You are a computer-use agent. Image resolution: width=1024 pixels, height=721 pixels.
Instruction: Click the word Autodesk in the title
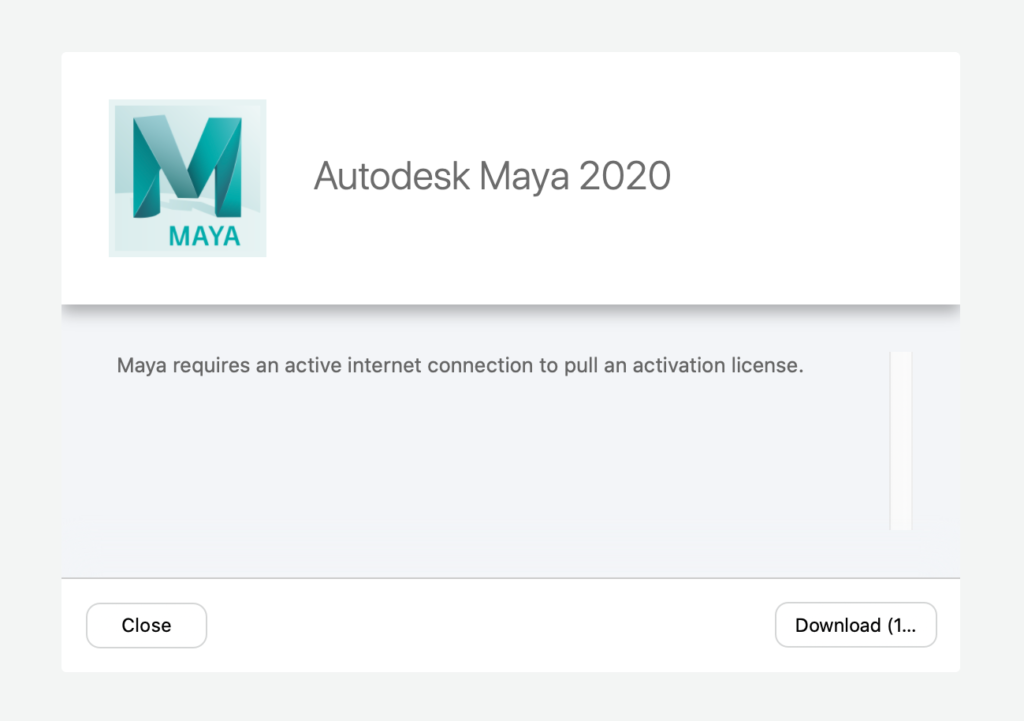[x=392, y=176]
